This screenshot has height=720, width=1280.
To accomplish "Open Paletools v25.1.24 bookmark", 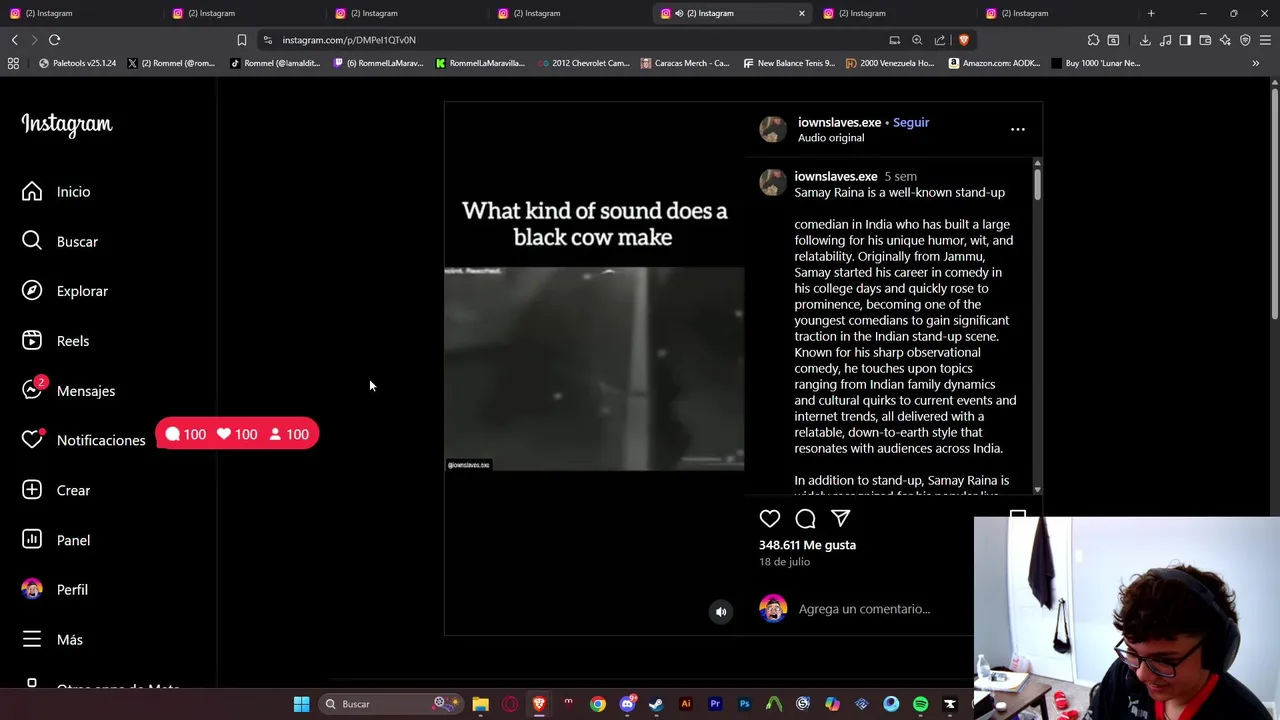I will click(x=77, y=63).
